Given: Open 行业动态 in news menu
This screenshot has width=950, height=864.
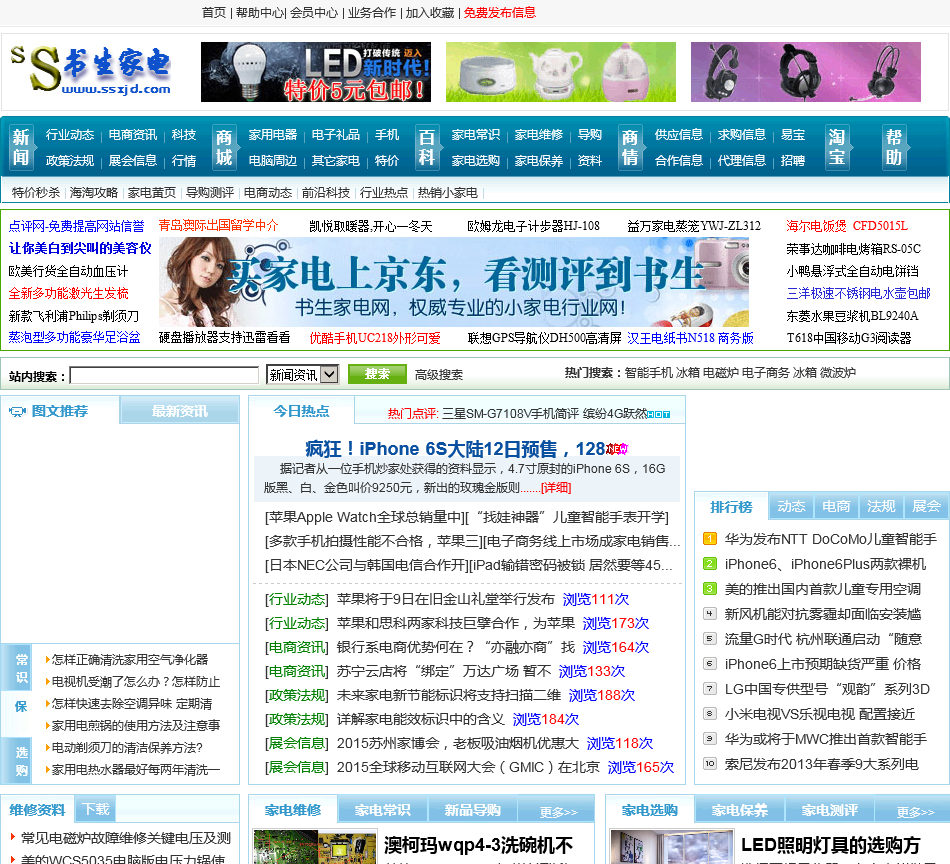Looking at the screenshot, I should tap(70, 135).
